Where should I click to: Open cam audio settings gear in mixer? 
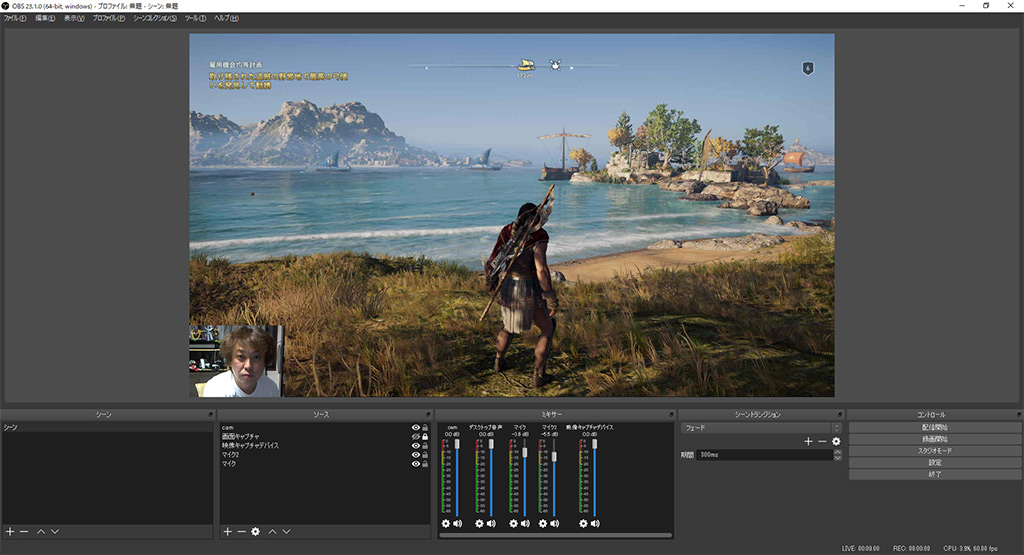click(446, 523)
